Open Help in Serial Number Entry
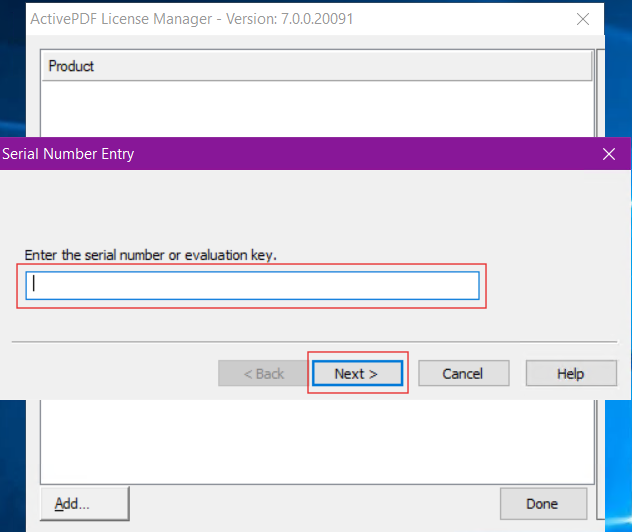Image resolution: width=632 pixels, height=532 pixels. [571, 373]
